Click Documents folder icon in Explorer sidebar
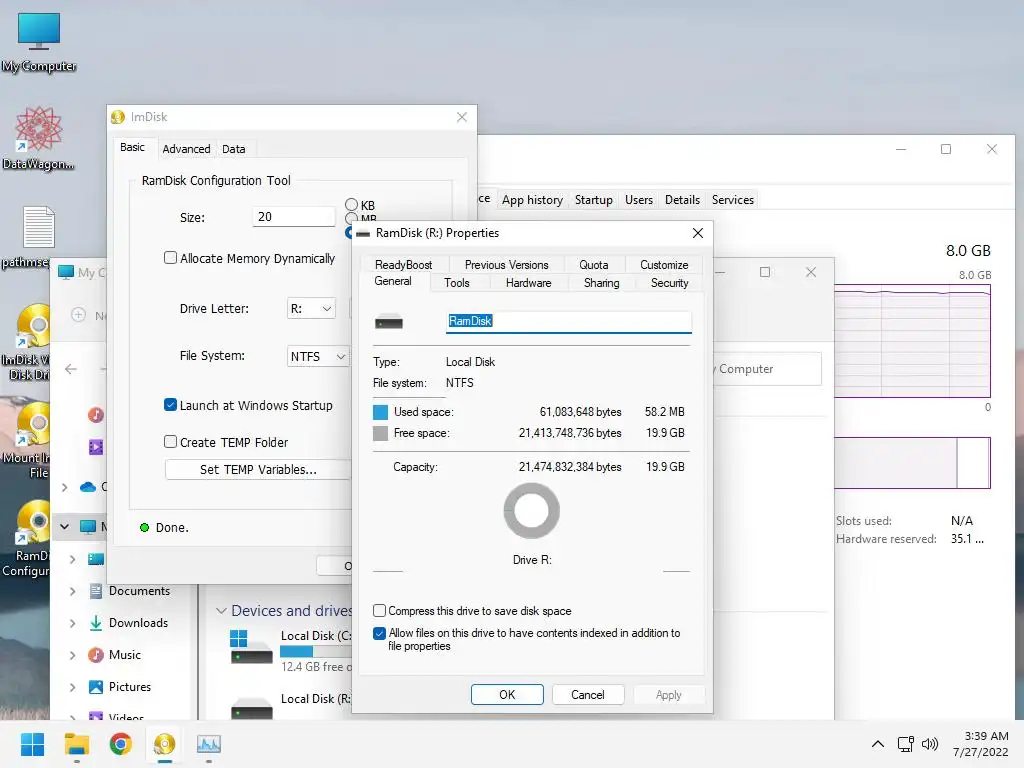This screenshot has height=768, width=1024. click(96, 591)
